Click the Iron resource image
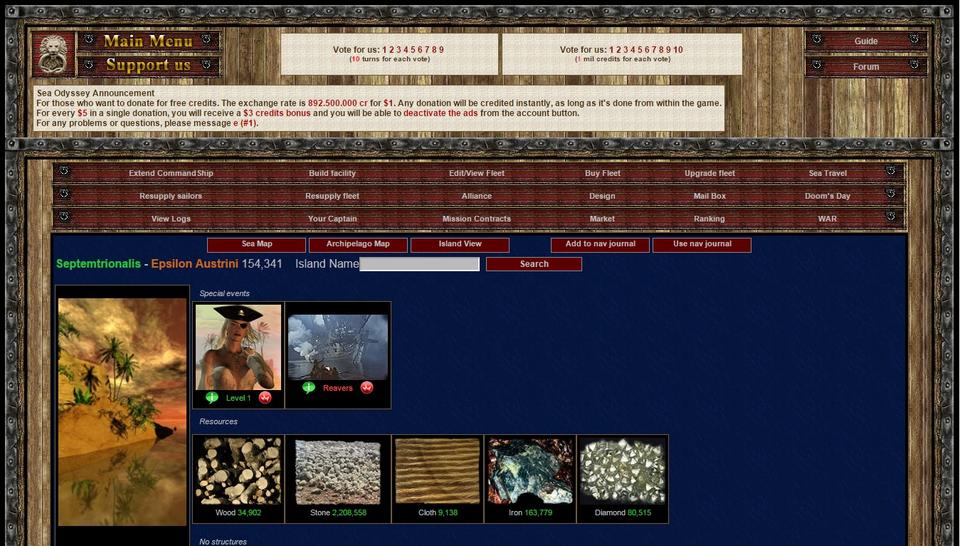Screen dimensions: 960x546 coord(530,471)
